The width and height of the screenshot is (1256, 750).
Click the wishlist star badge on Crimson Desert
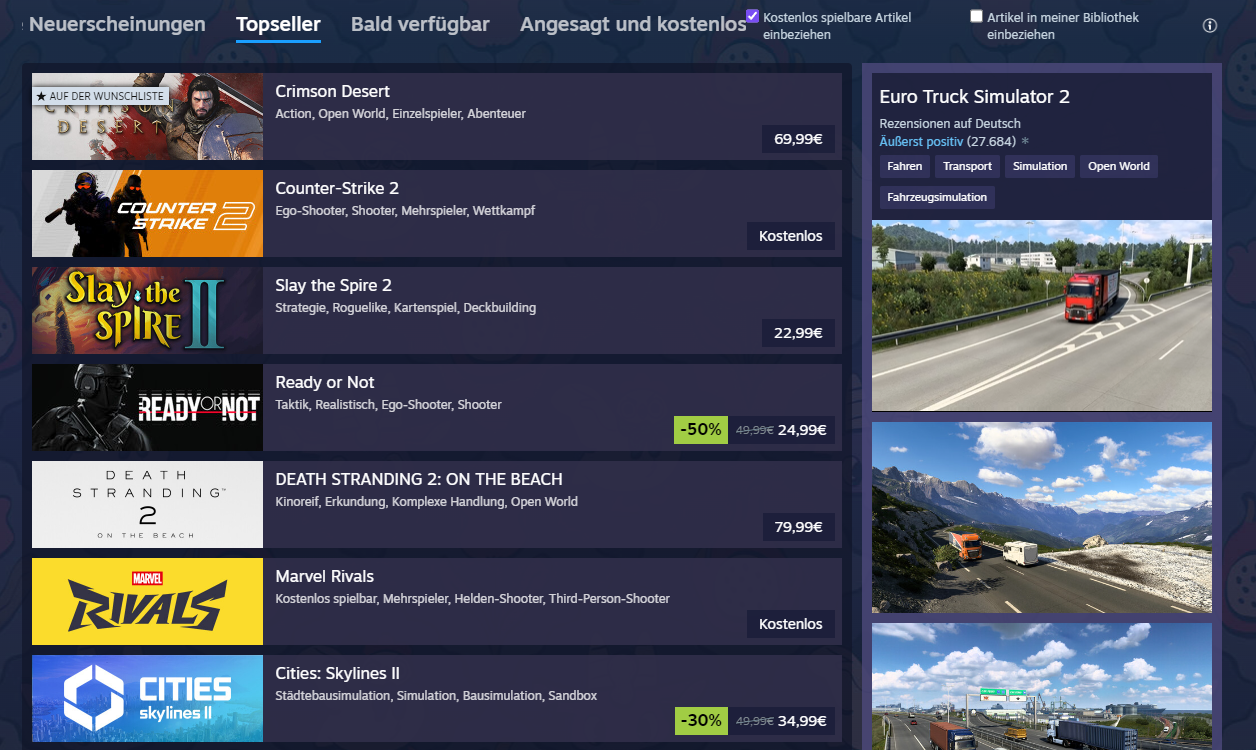pos(100,96)
